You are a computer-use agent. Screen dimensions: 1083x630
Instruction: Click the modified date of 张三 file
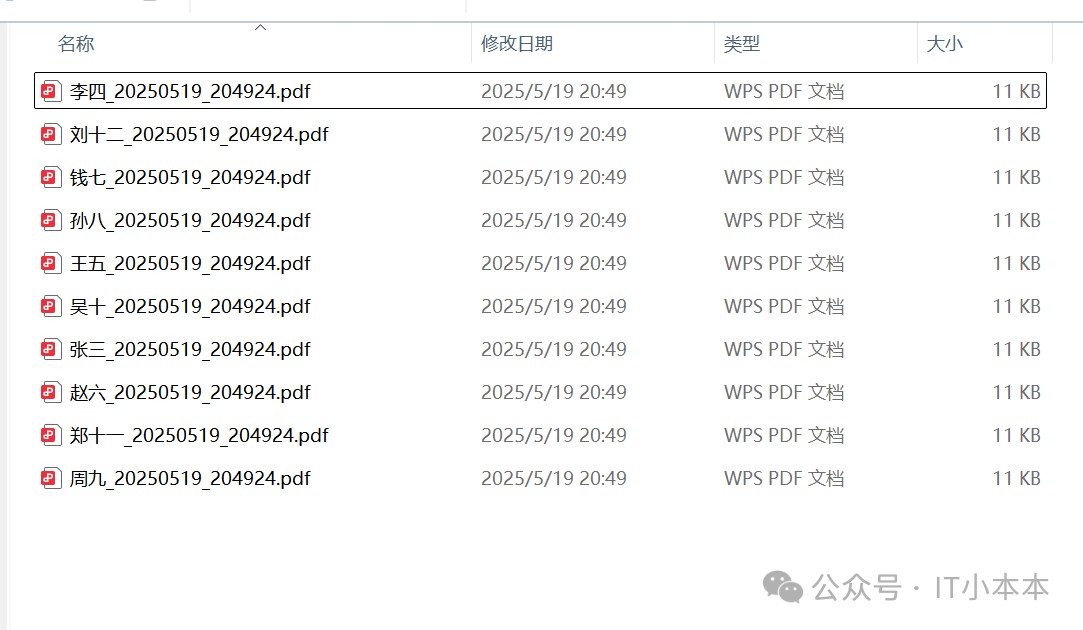[x=554, y=350]
